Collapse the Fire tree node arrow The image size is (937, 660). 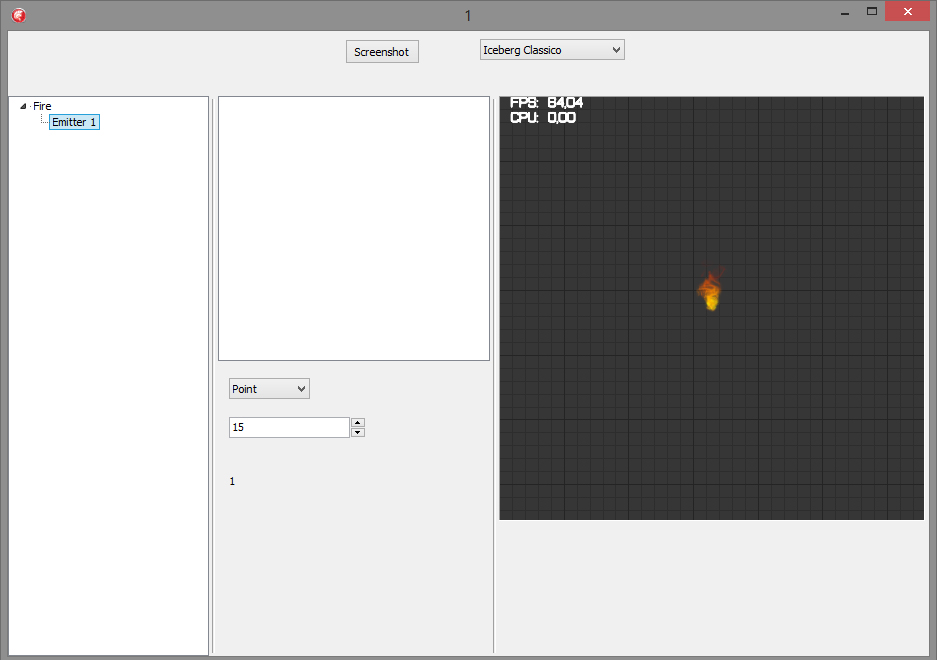point(23,106)
